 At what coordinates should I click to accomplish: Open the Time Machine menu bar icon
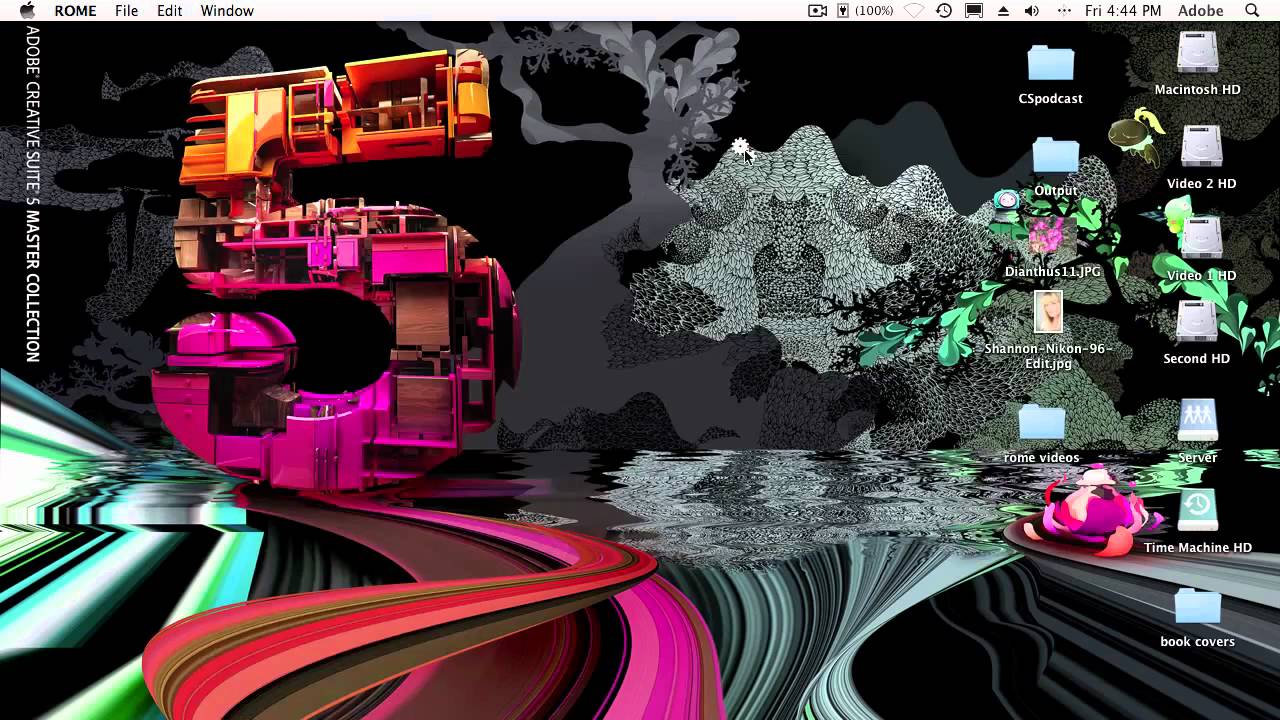944,11
